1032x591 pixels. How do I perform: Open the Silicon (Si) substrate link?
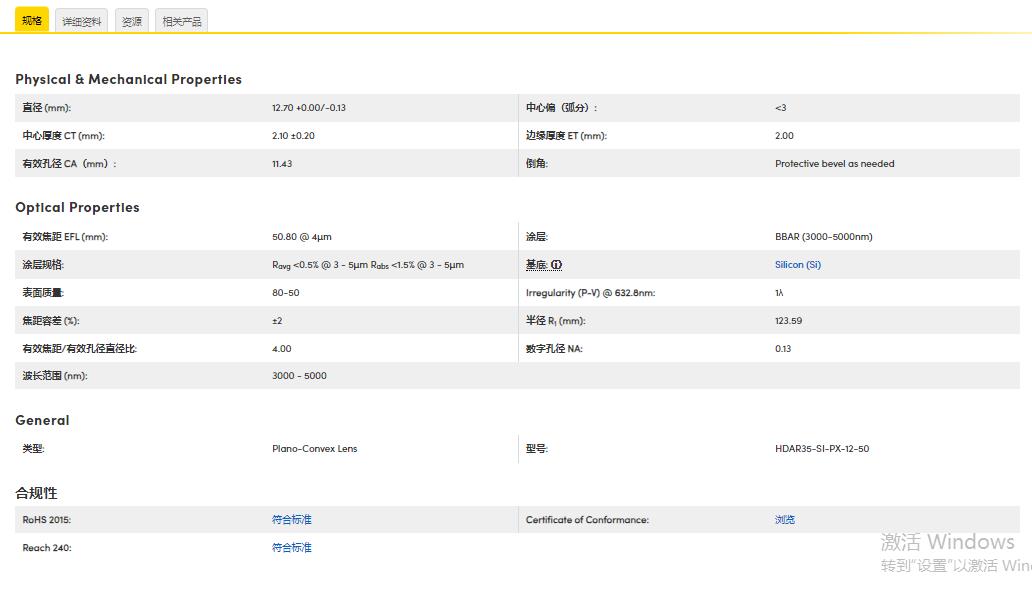coord(797,265)
